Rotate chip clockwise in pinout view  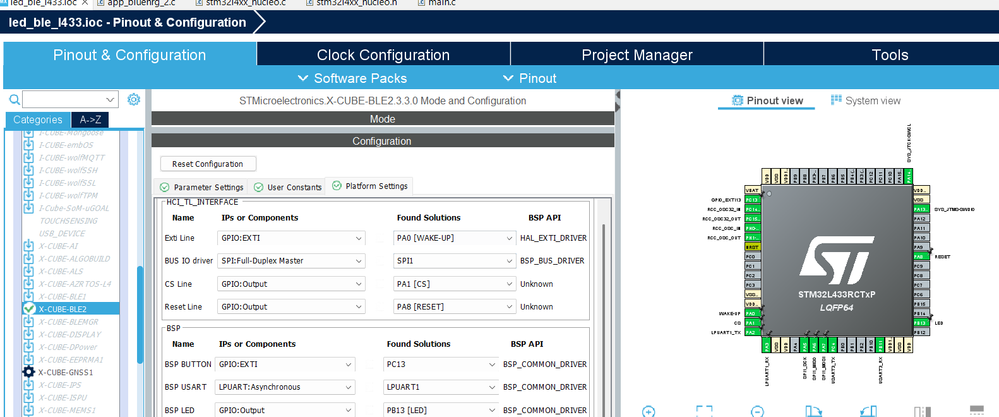813,411
